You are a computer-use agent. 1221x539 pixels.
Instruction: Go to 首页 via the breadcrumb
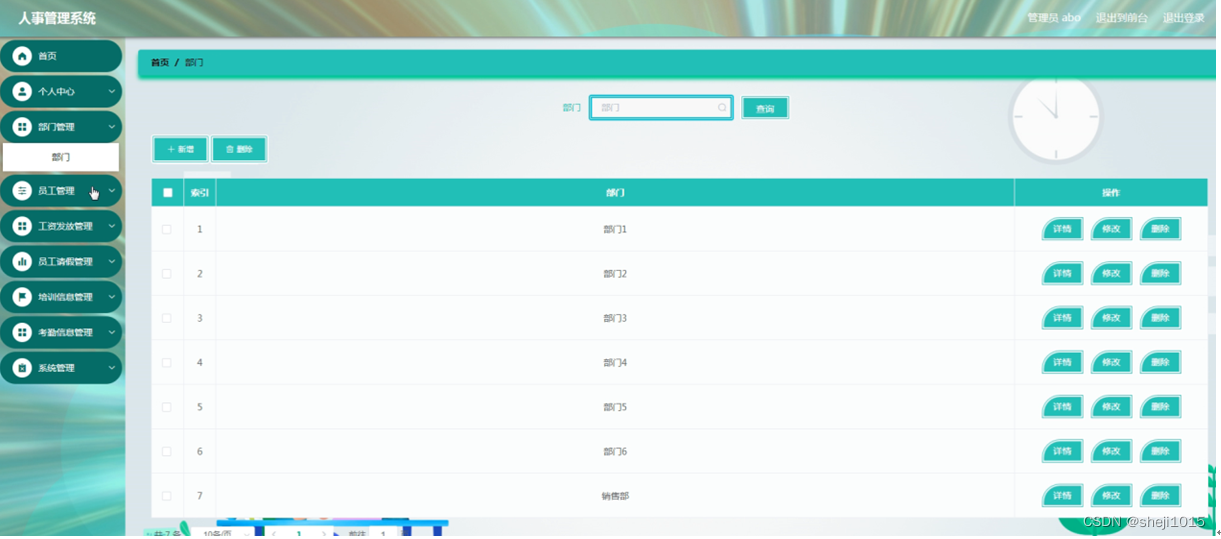tap(160, 63)
